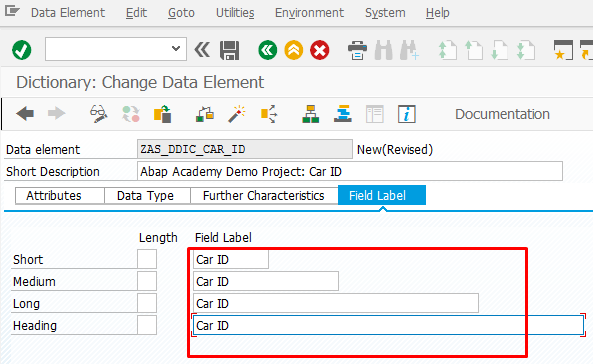Viewport: 593px width, 364px height.
Task: Save the data element with floppy icon
Action: click(230, 50)
